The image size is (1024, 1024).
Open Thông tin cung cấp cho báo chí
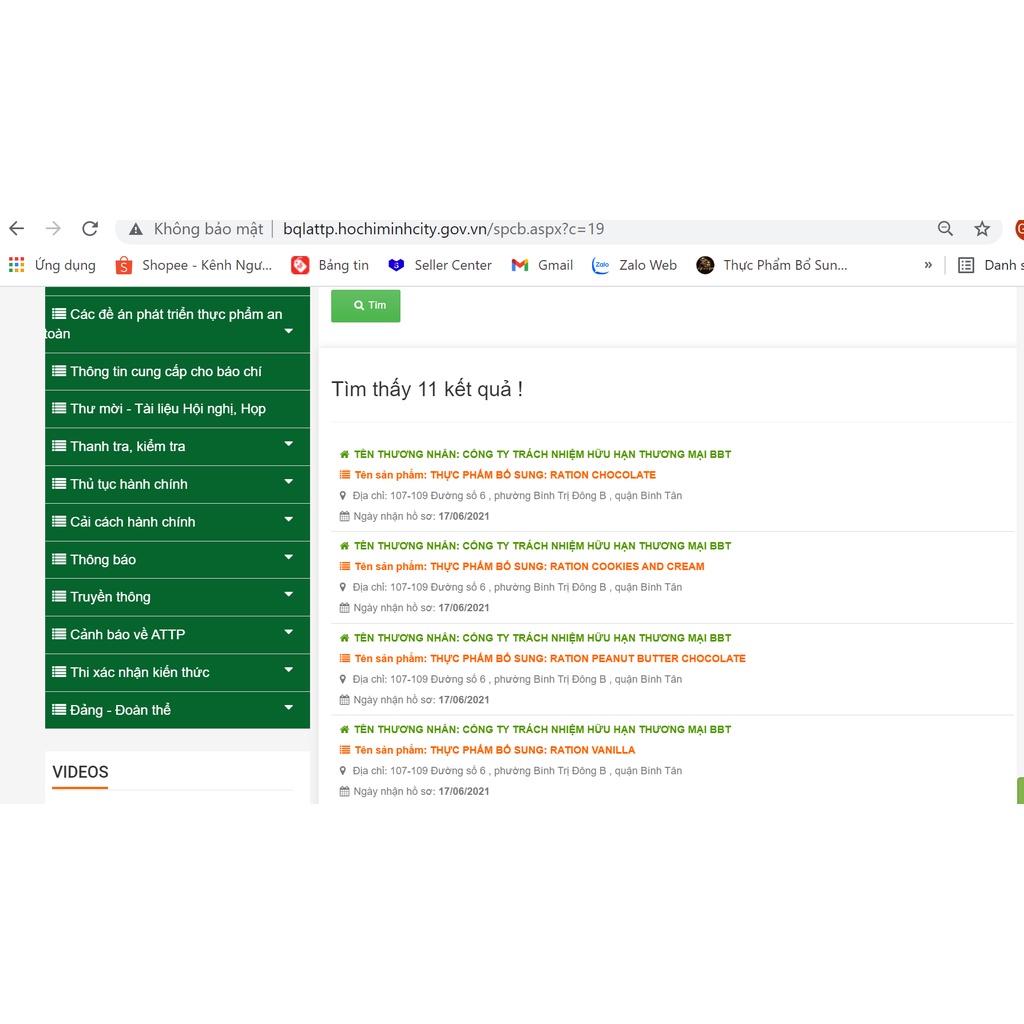click(165, 371)
